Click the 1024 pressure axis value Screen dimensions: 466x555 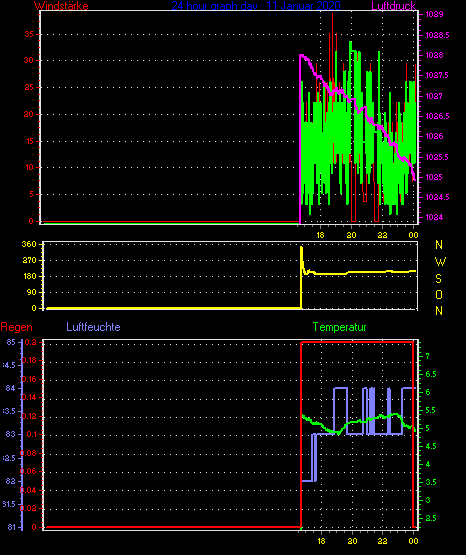pos(434,217)
